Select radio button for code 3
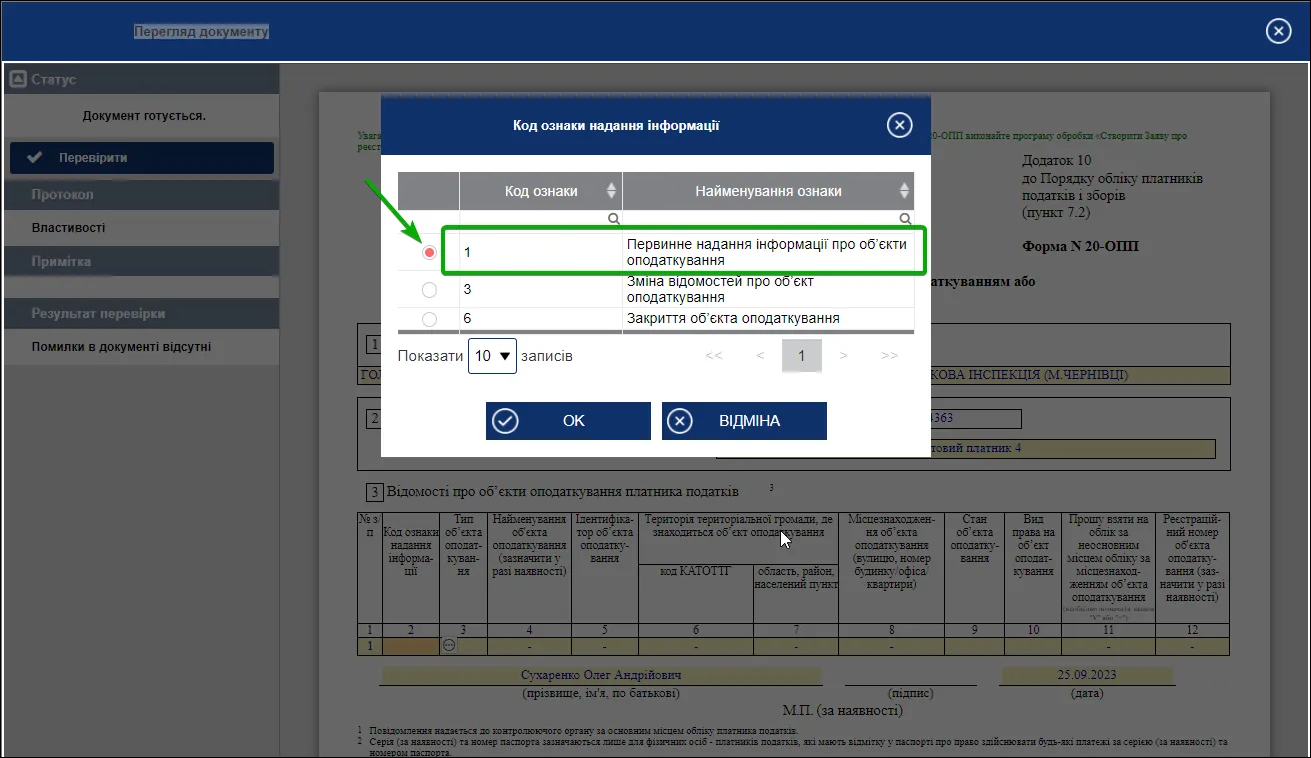Image resolution: width=1311 pixels, height=758 pixels. point(430,290)
